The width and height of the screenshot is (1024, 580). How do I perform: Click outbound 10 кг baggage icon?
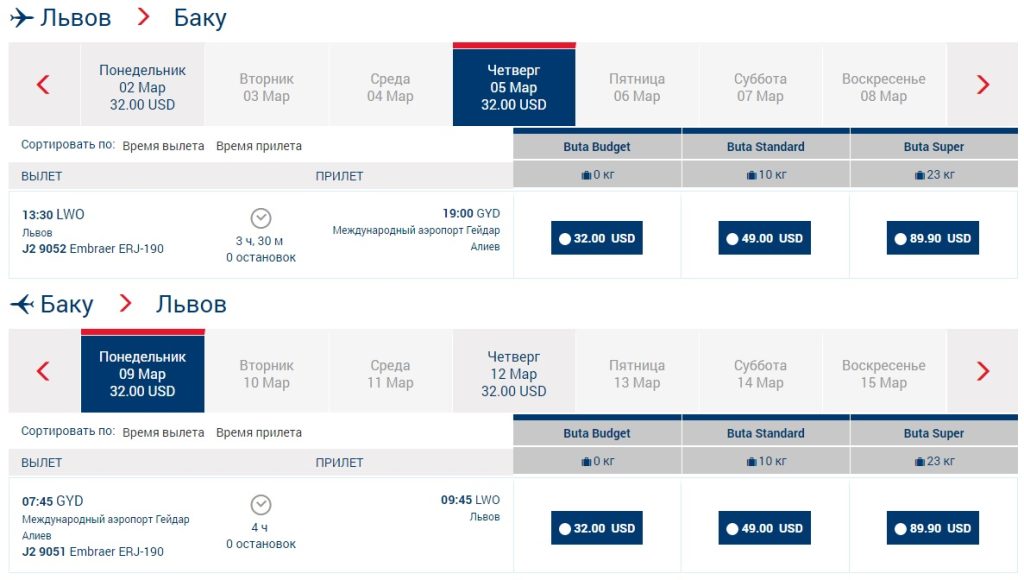[752, 175]
